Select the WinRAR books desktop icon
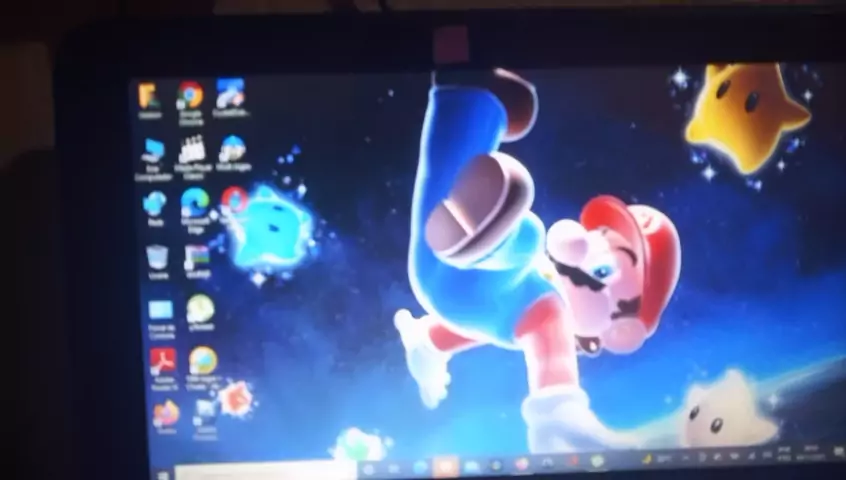 tap(197, 258)
